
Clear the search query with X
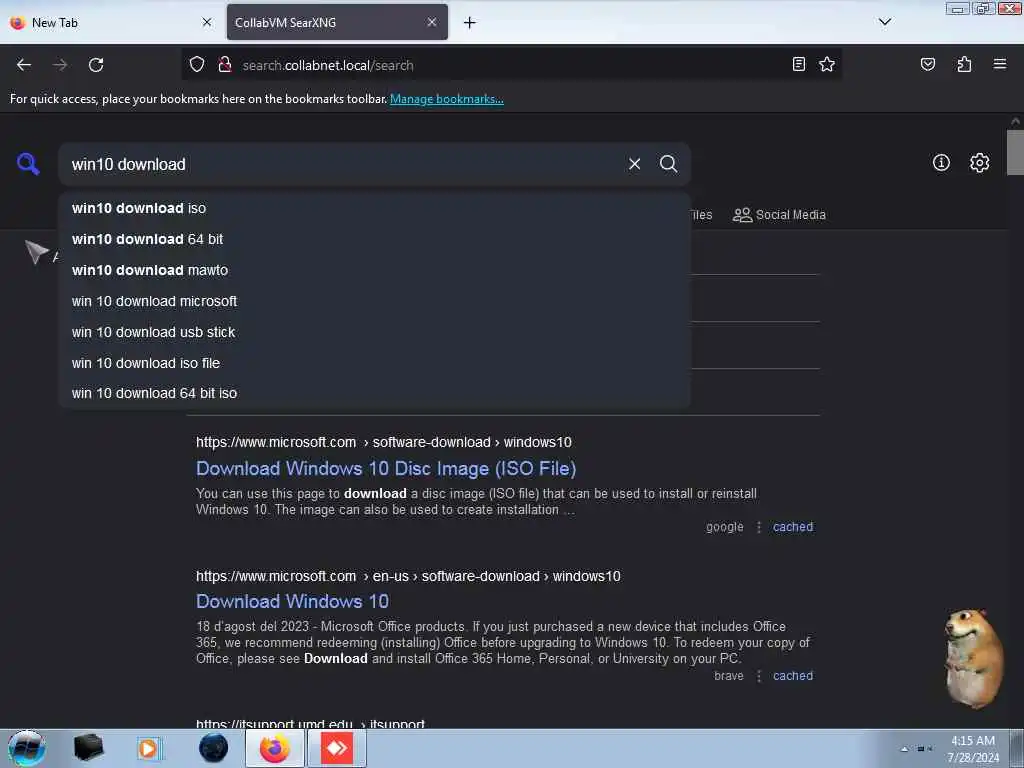point(634,164)
